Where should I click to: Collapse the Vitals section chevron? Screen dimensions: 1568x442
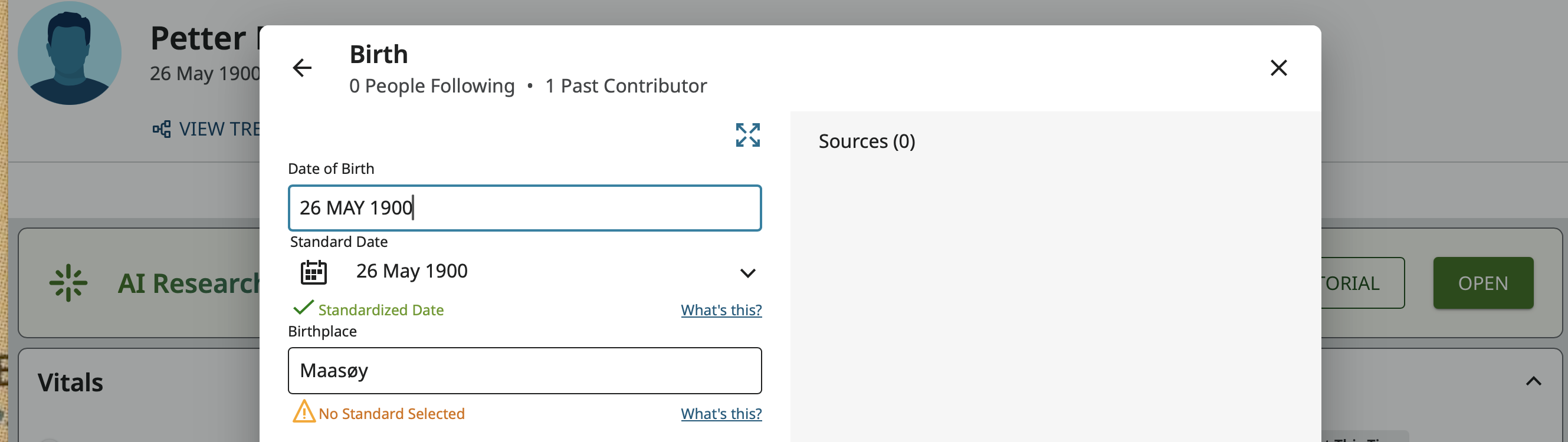pyautogui.click(x=1533, y=381)
